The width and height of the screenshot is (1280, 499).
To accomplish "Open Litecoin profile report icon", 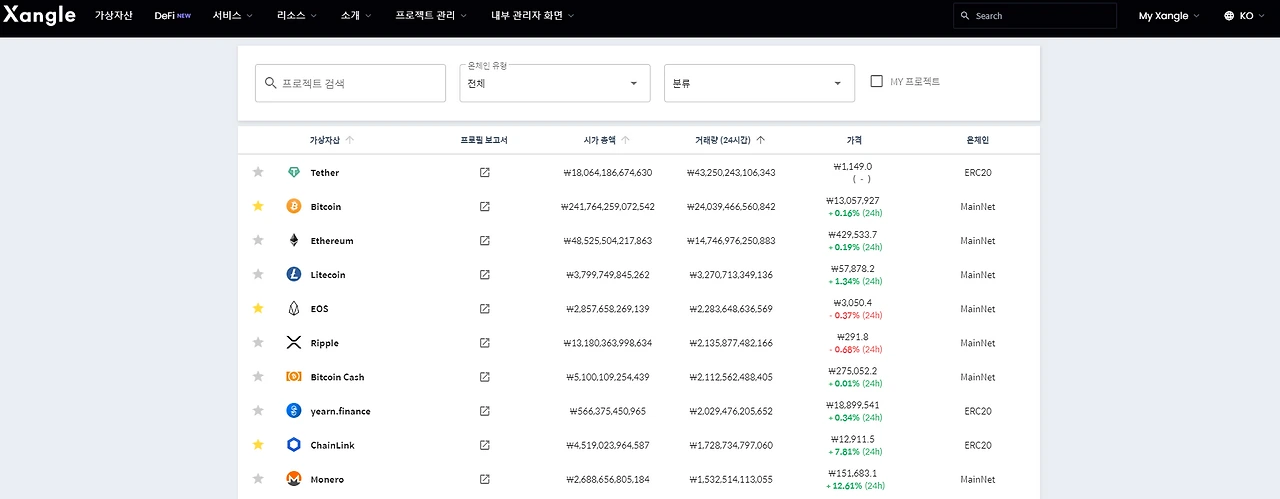I will click(x=484, y=275).
